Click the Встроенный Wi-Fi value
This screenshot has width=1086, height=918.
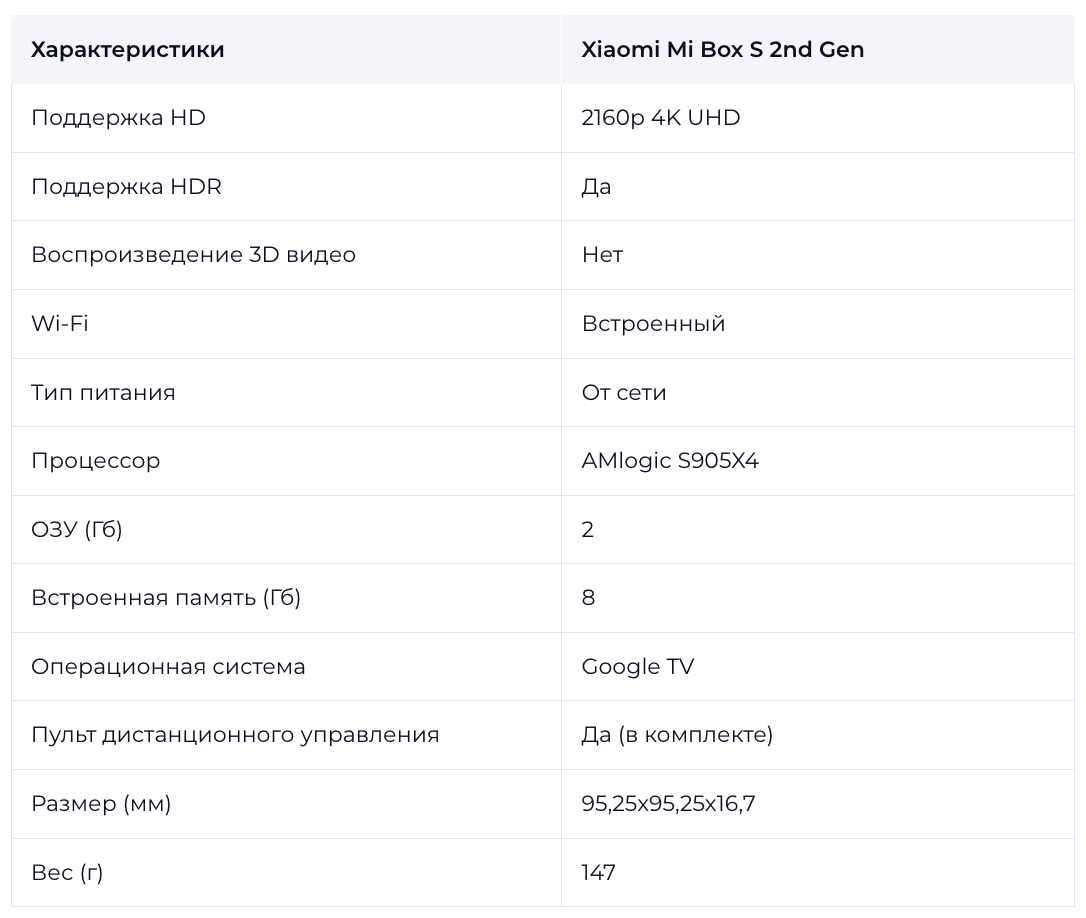[653, 324]
